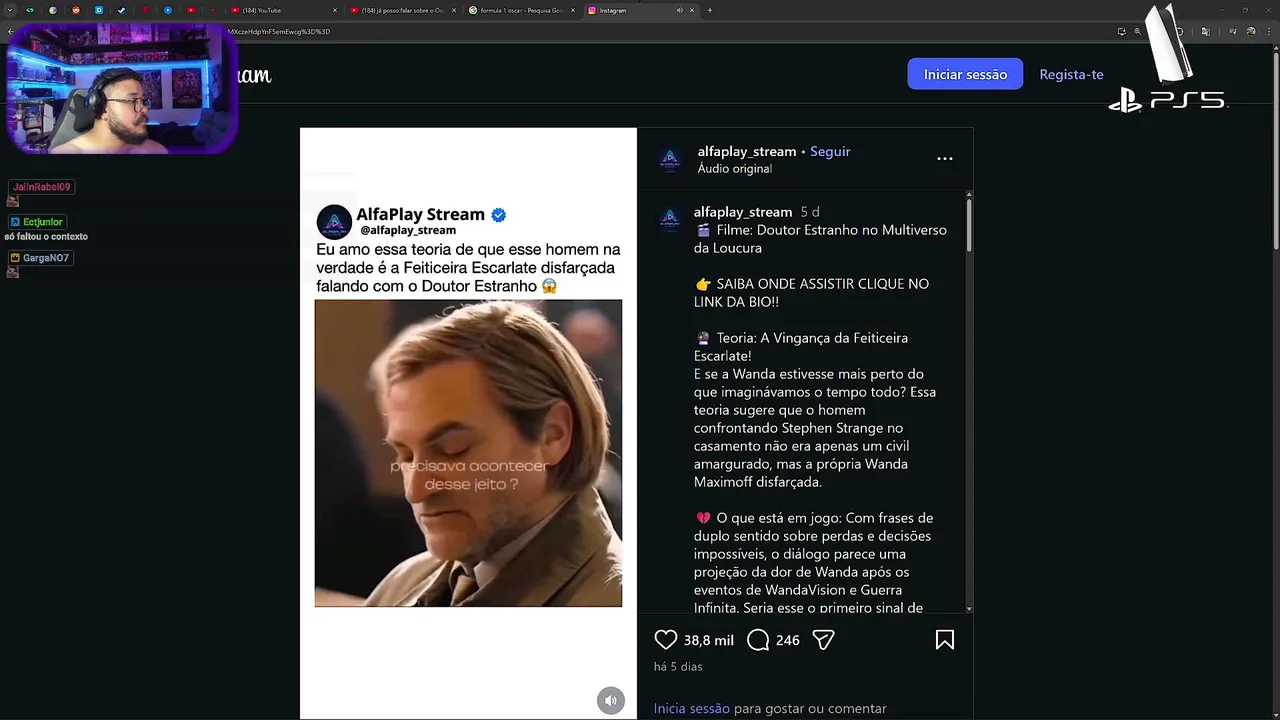Open alfaplay_stream username above the caption
This screenshot has height=720, width=1280.
[743, 212]
